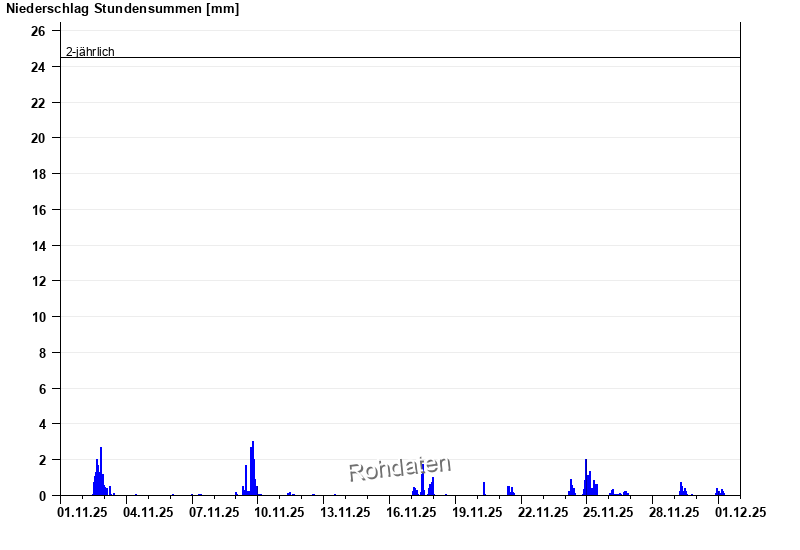Select the 22.11.25 date label
The image size is (800, 550).
point(542,513)
